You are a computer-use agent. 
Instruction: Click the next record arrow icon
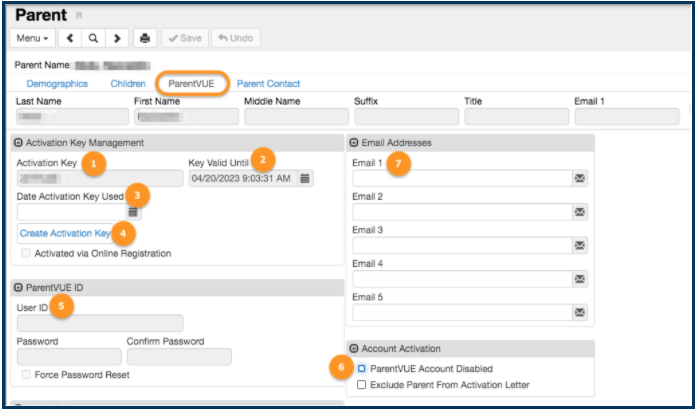pyautogui.click(x=117, y=39)
